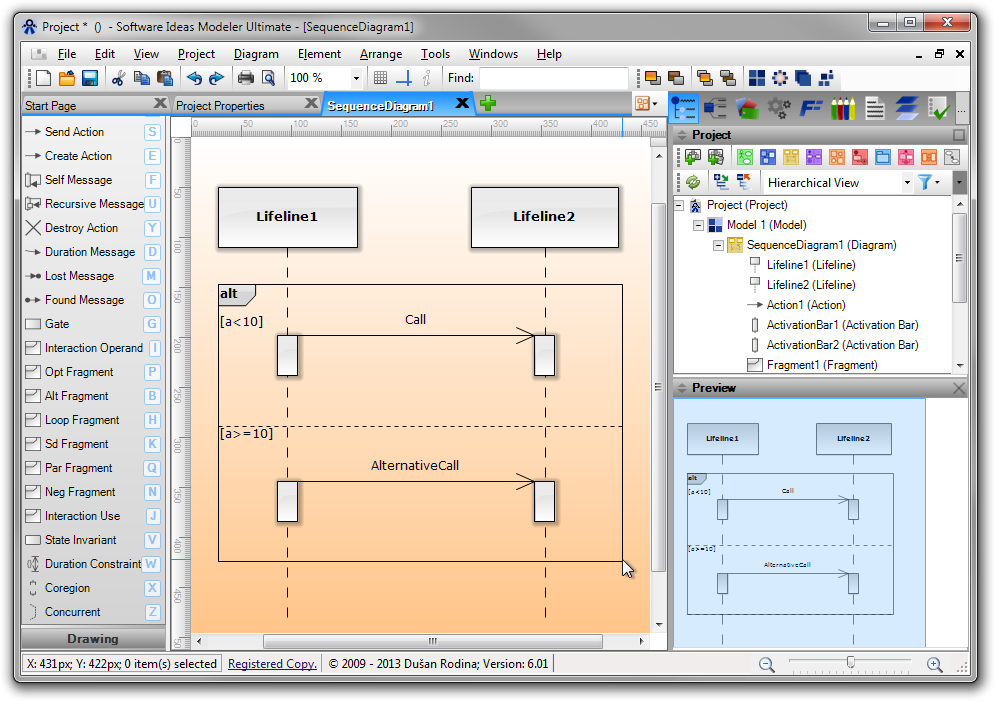Open the document text sidebar panel
Viewport: 996px width, 702px height.
[875, 108]
